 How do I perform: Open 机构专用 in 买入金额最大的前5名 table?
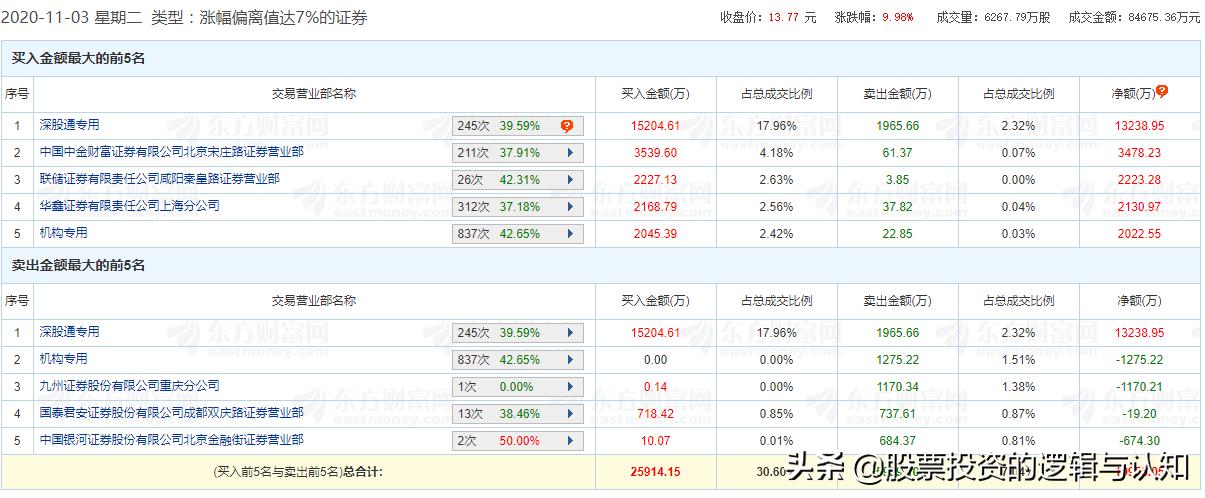(64, 233)
